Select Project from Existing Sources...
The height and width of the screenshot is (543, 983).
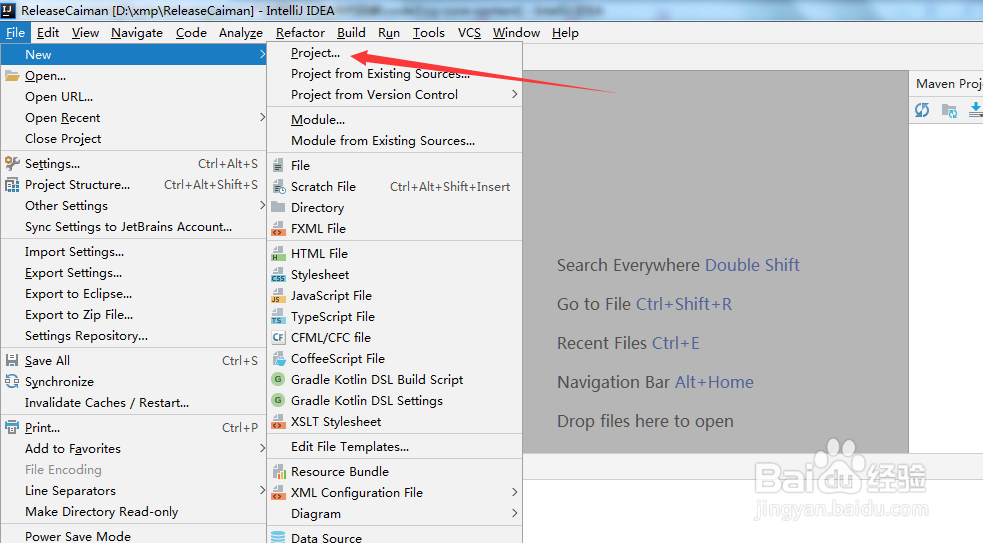pyautogui.click(x=395, y=74)
